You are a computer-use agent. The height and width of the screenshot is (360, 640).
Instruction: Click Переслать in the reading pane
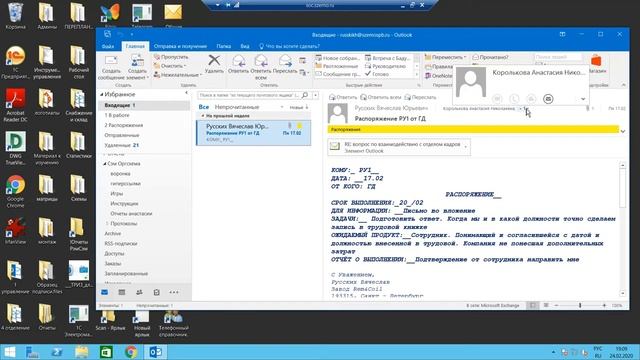pos(420,97)
